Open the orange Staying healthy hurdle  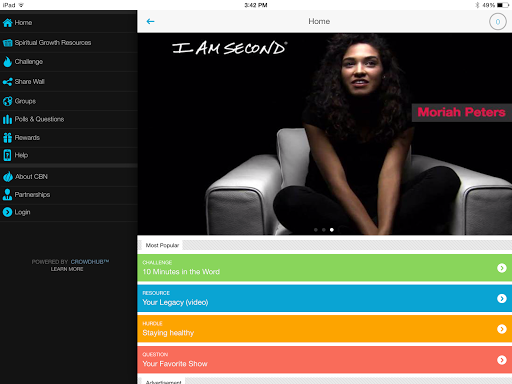click(324, 329)
